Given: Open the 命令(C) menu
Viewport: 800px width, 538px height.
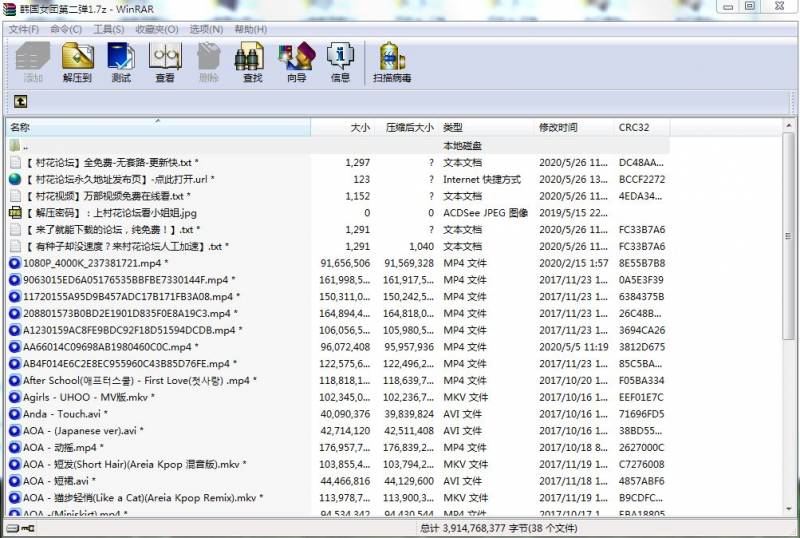Looking at the screenshot, I should [66, 29].
